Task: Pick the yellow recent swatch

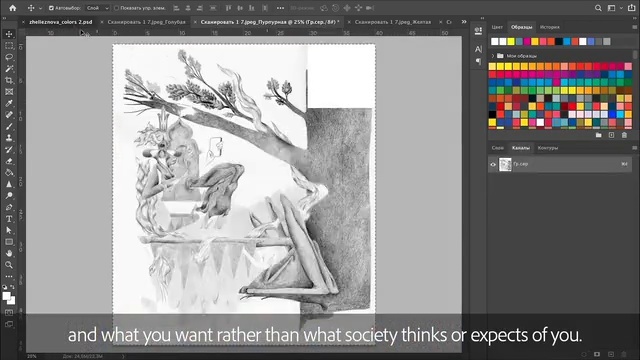Action: (x=511, y=42)
